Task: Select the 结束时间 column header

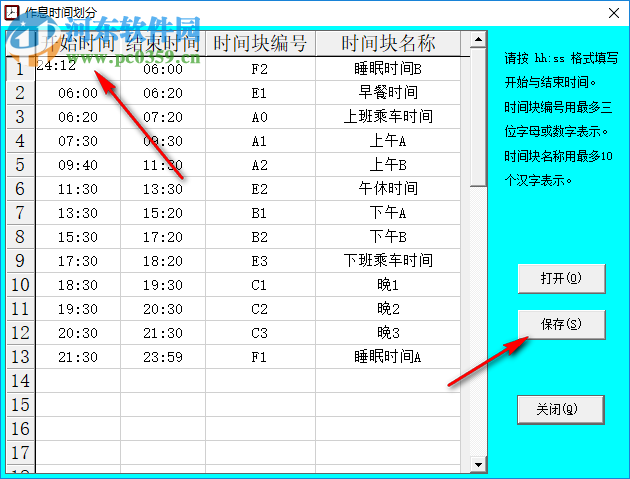Action: [163, 43]
